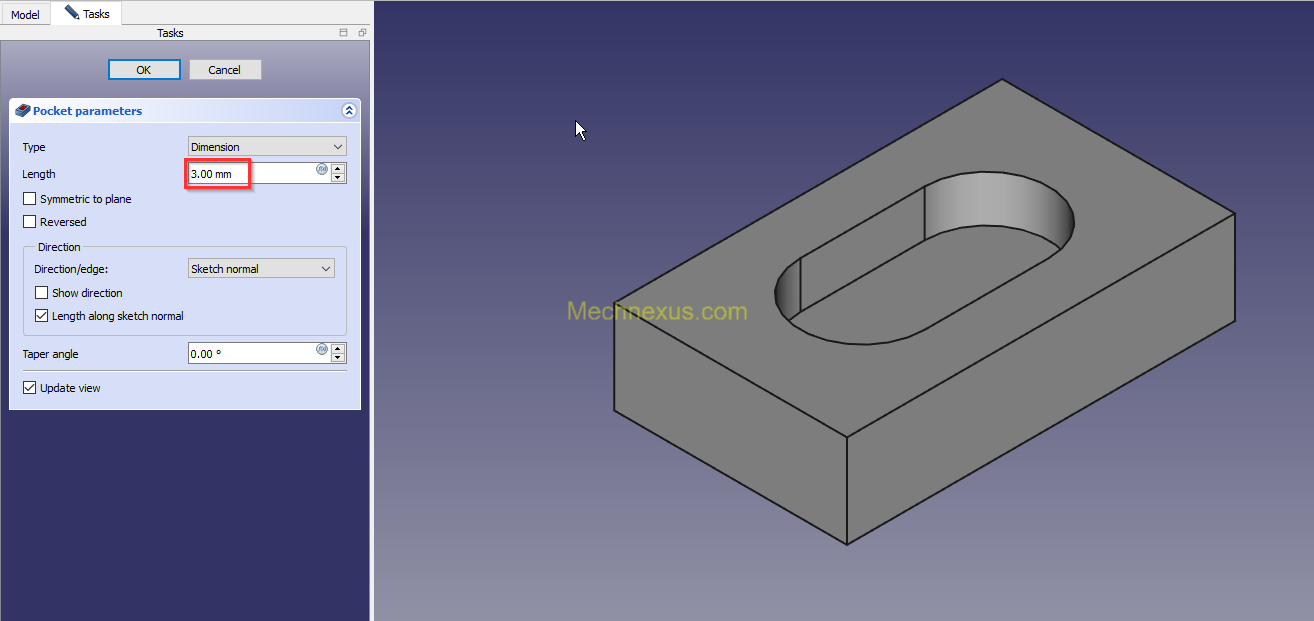Screen dimensions: 1314x621
Task: Open expression editor for Taper angle
Action: pos(322,349)
